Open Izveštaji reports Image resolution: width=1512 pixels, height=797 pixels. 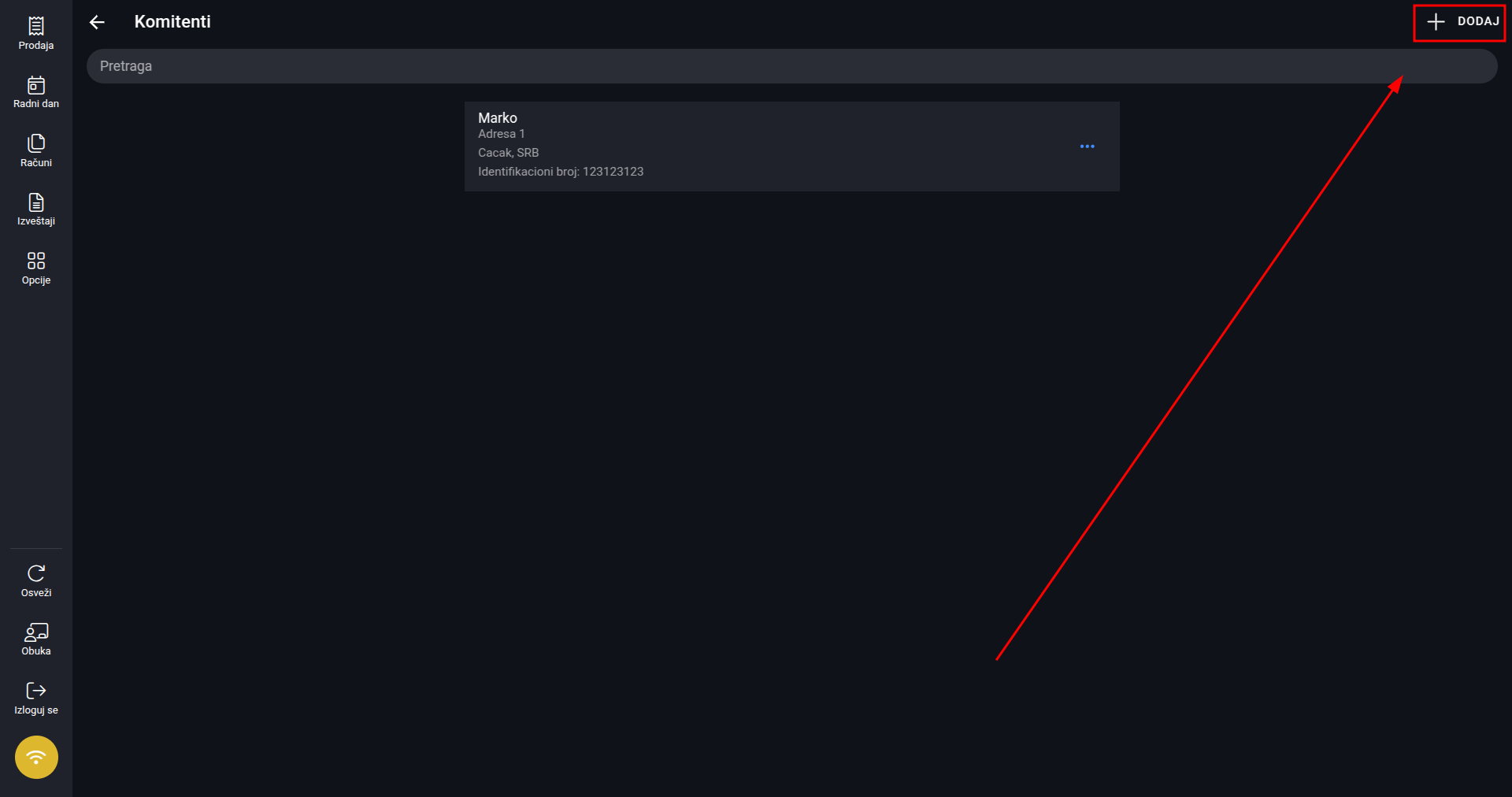tap(36, 209)
